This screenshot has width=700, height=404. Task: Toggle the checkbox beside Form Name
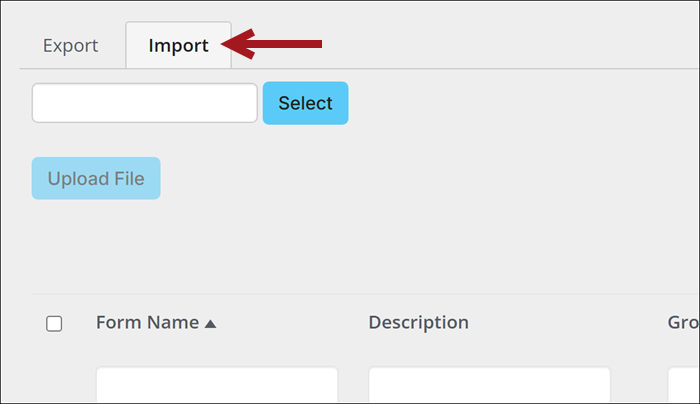(x=54, y=324)
